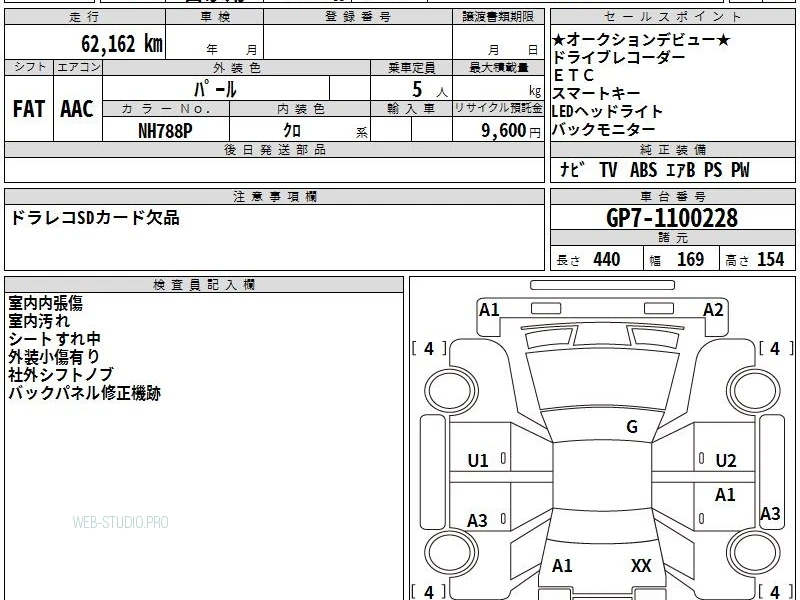Screen dimensions: 800x600
Task: Click the ドラレコSDカード欠品 notice text
Action: coord(95,218)
